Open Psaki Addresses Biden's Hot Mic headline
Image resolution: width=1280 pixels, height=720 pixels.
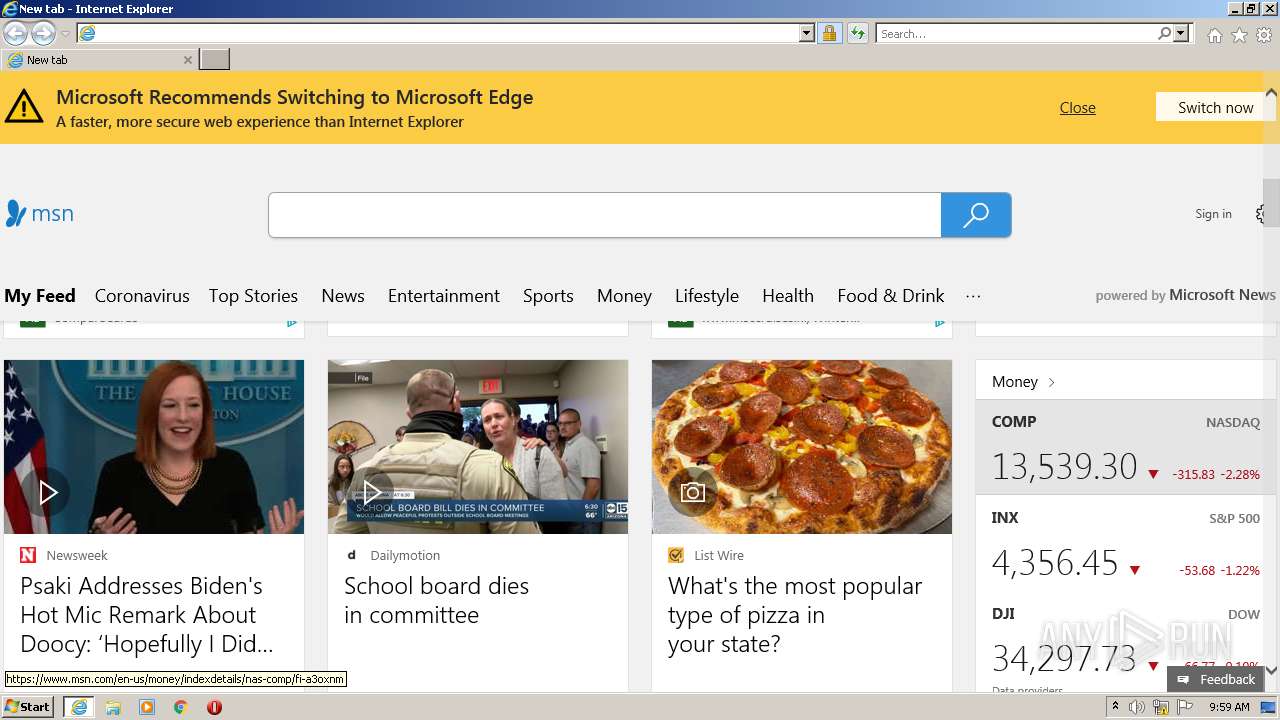tap(147, 615)
